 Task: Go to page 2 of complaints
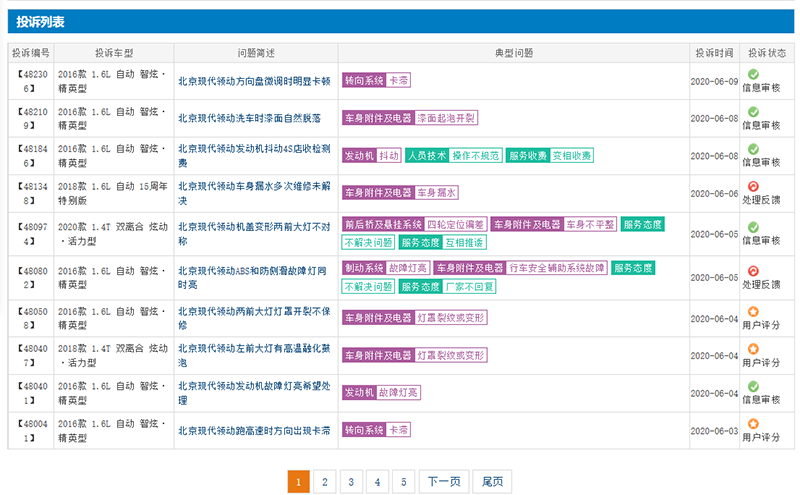click(x=324, y=481)
